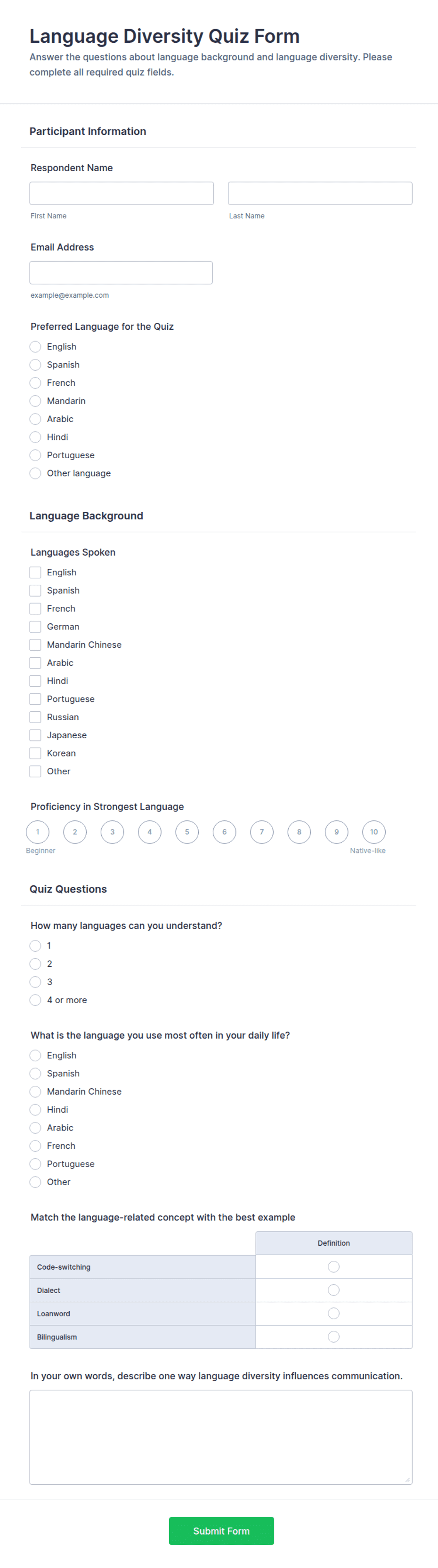Screen dimensions: 438x1568
Task: Click the Submit Form button
Action: coord(221,1531)
